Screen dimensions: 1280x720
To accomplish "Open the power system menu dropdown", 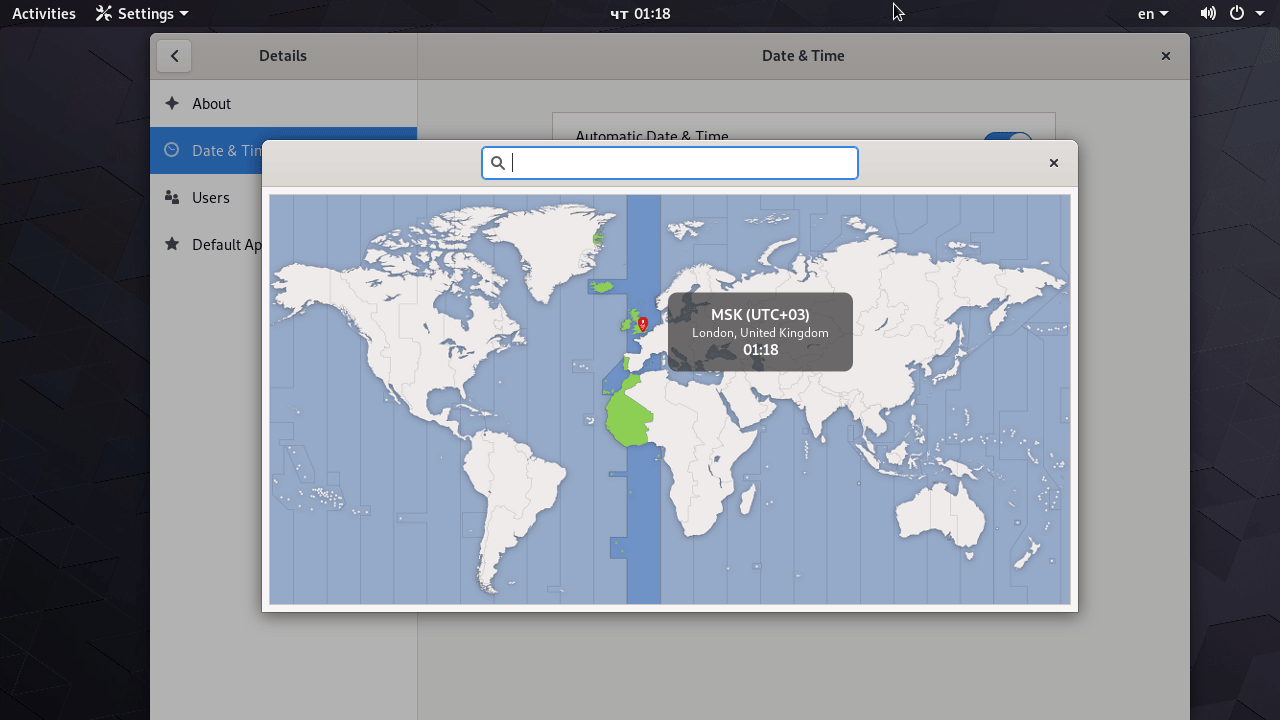I will coord(1246,14).
